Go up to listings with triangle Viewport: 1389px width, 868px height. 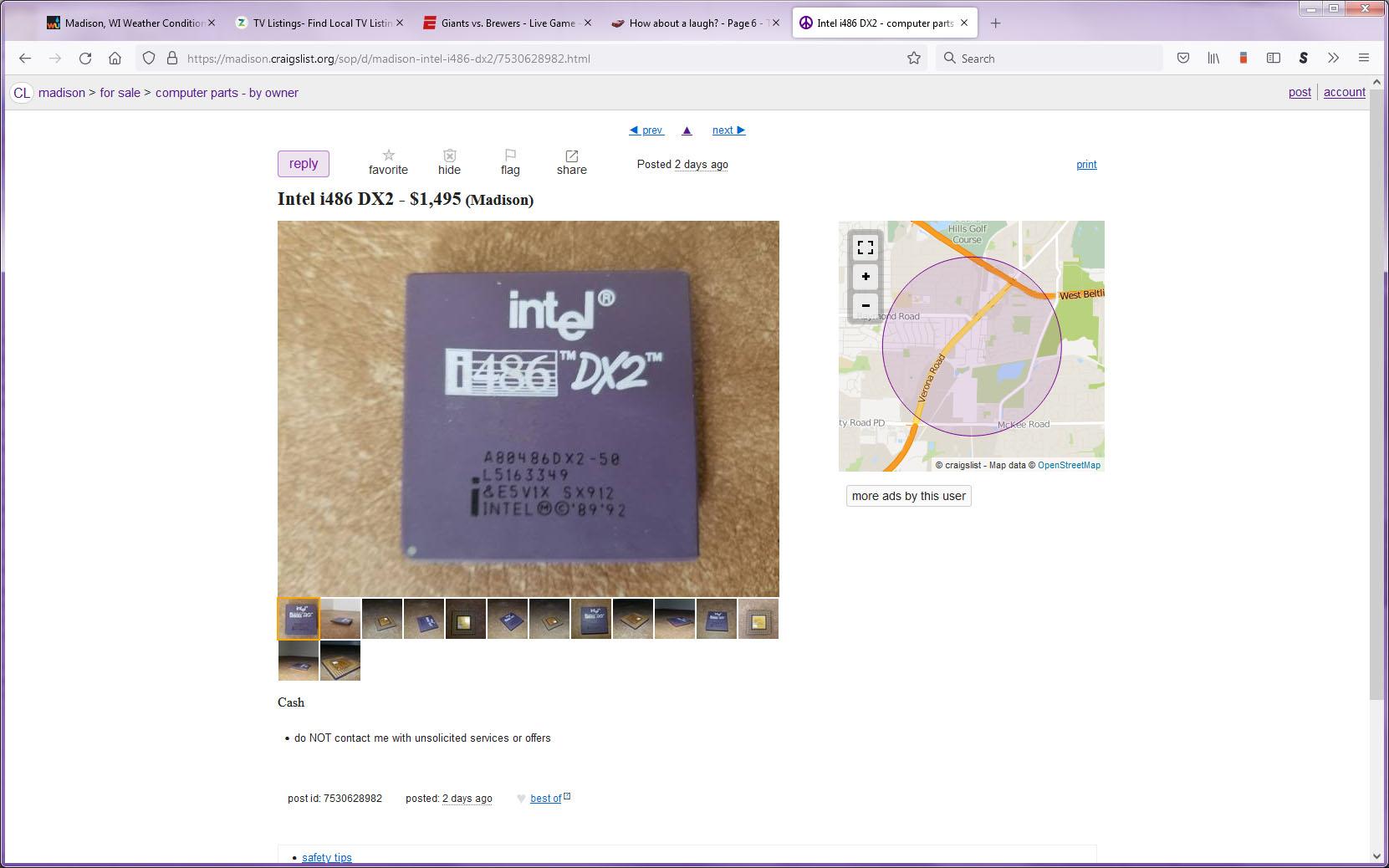coord(687,130)
